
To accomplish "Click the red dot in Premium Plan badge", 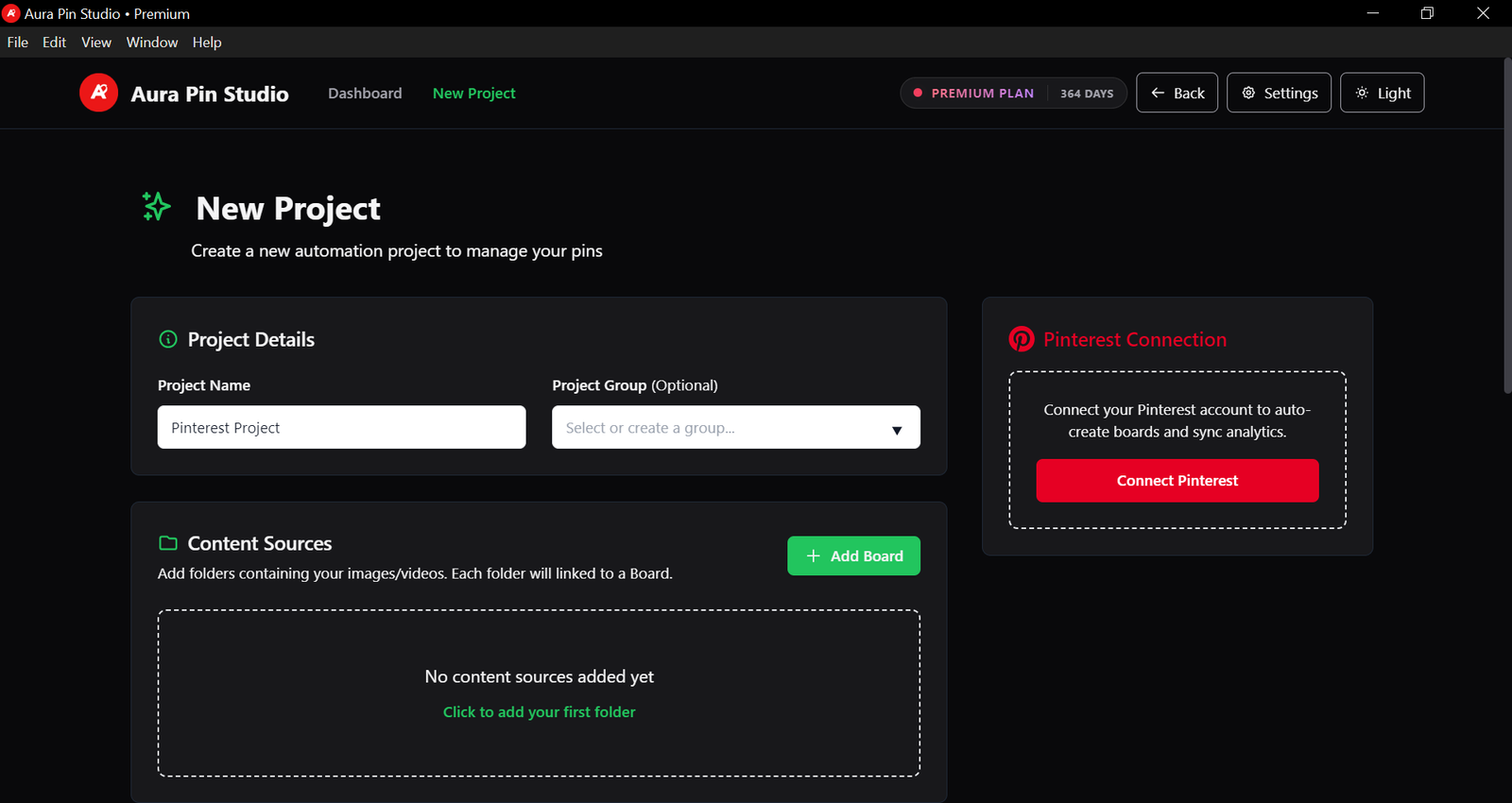I will [x=918, y=93].
